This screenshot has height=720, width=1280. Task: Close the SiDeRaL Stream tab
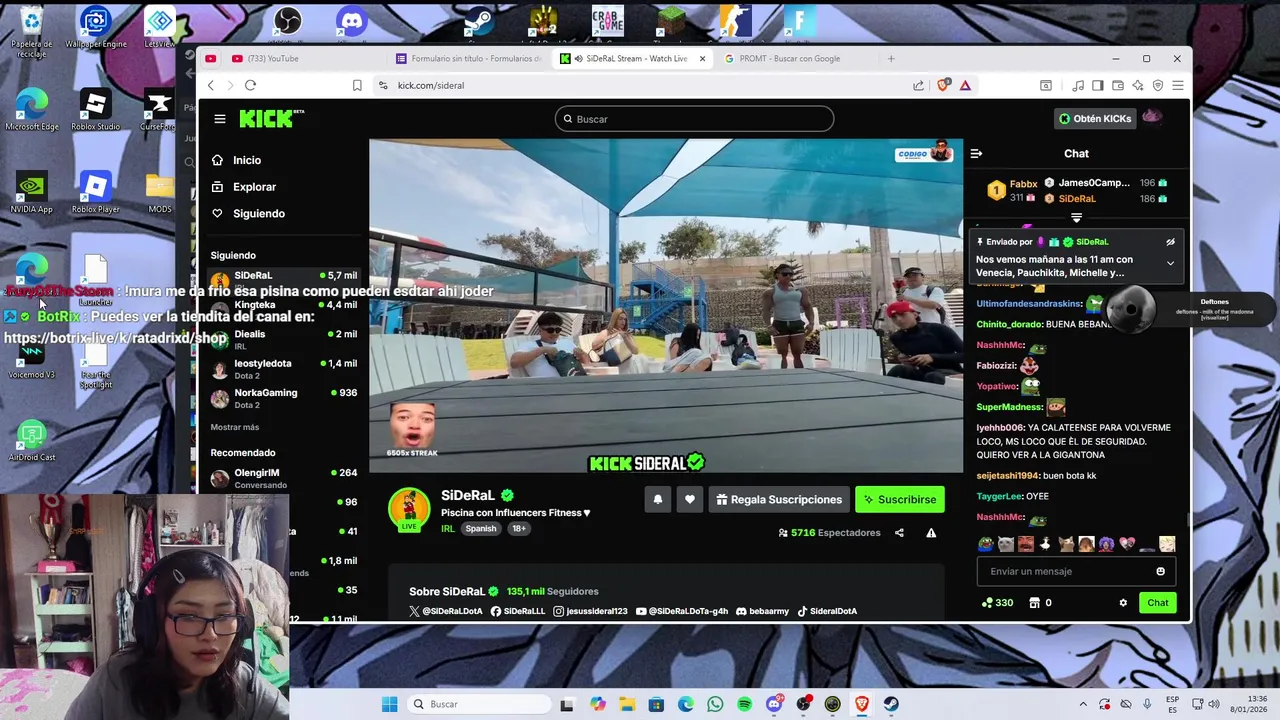click(702, 58)
